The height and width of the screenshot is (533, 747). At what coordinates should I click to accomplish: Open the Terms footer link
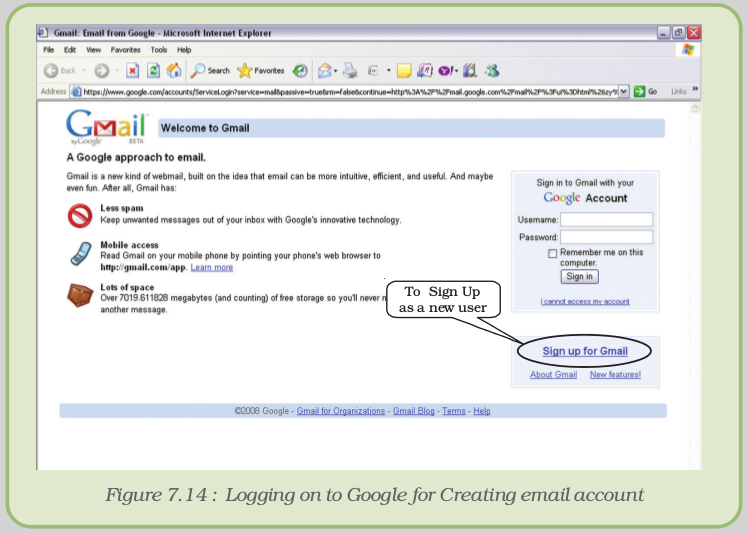454,411
